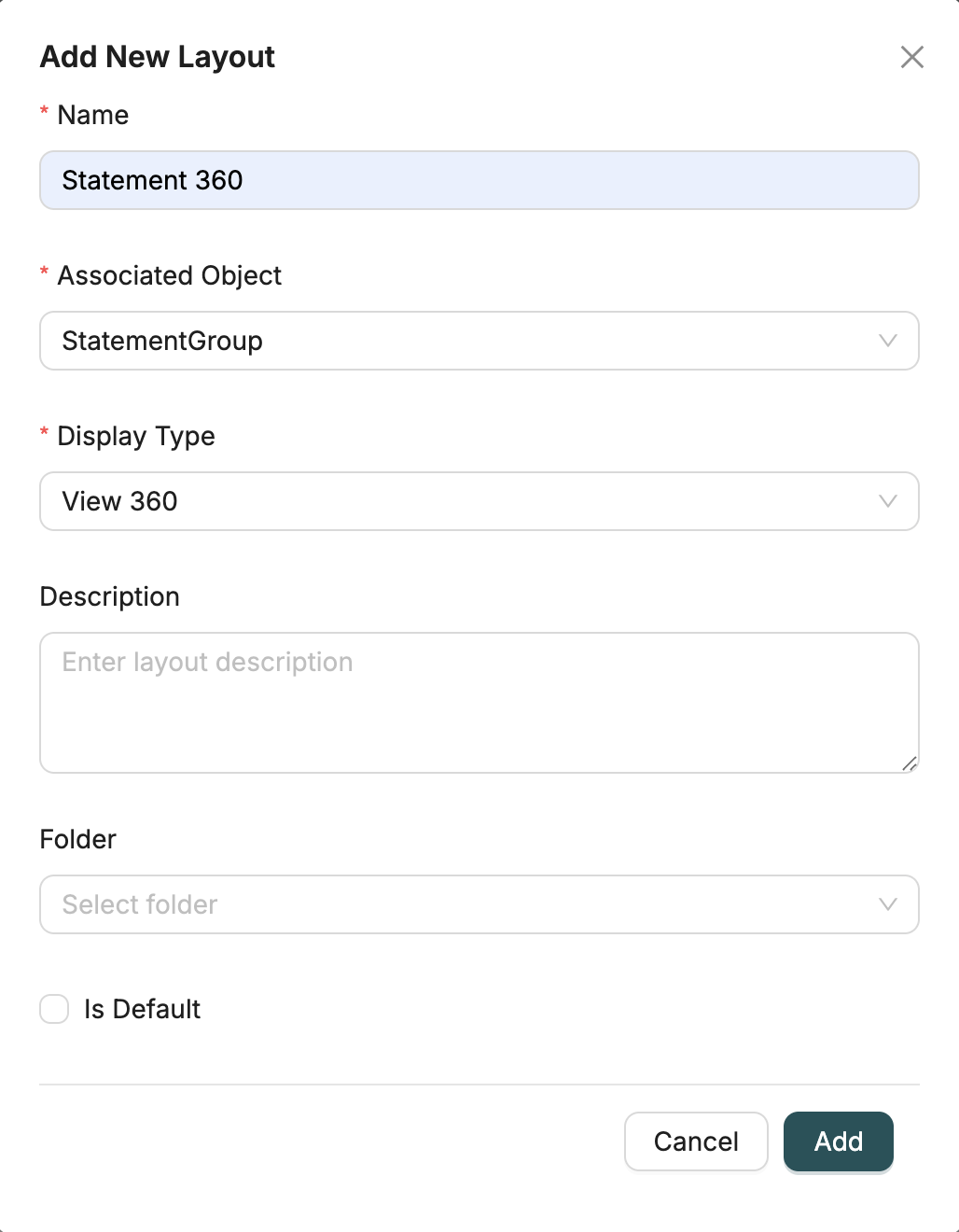This screenshot has width=959, height=1232.
Task: Open the Display Type combo box
Action: [466, 501]
